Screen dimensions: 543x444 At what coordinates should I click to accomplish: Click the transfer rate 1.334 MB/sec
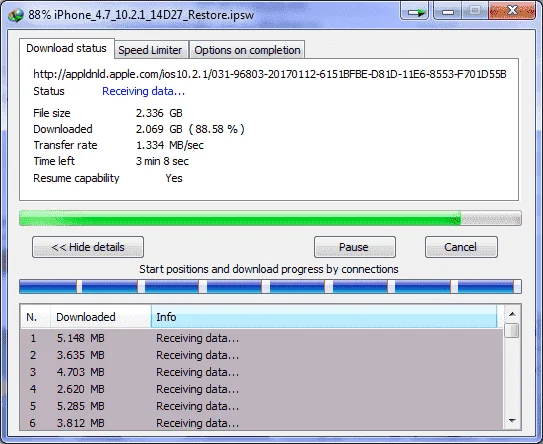point(170,145)
